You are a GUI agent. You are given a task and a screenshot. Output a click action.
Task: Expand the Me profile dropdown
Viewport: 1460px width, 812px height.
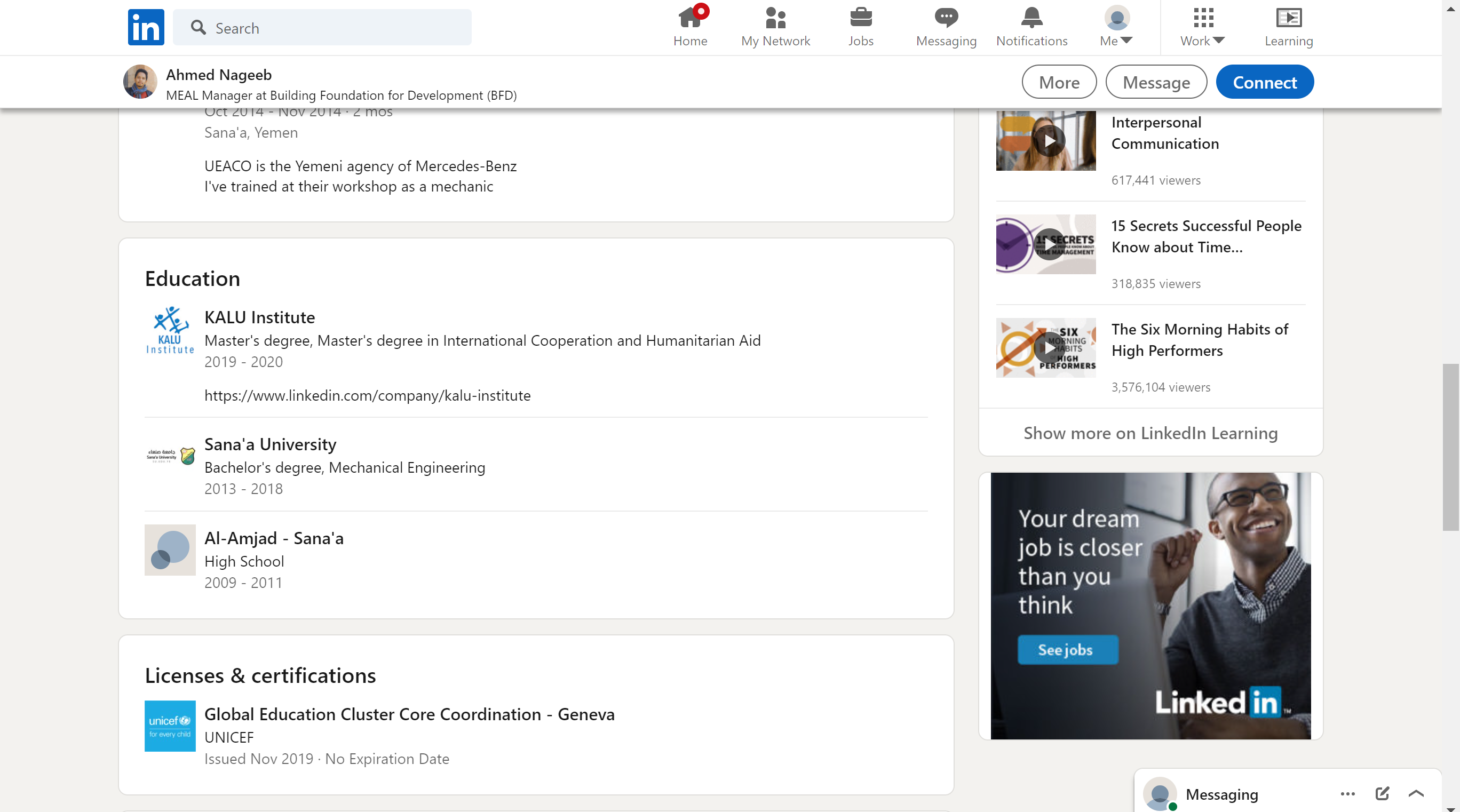[1116, 27]
